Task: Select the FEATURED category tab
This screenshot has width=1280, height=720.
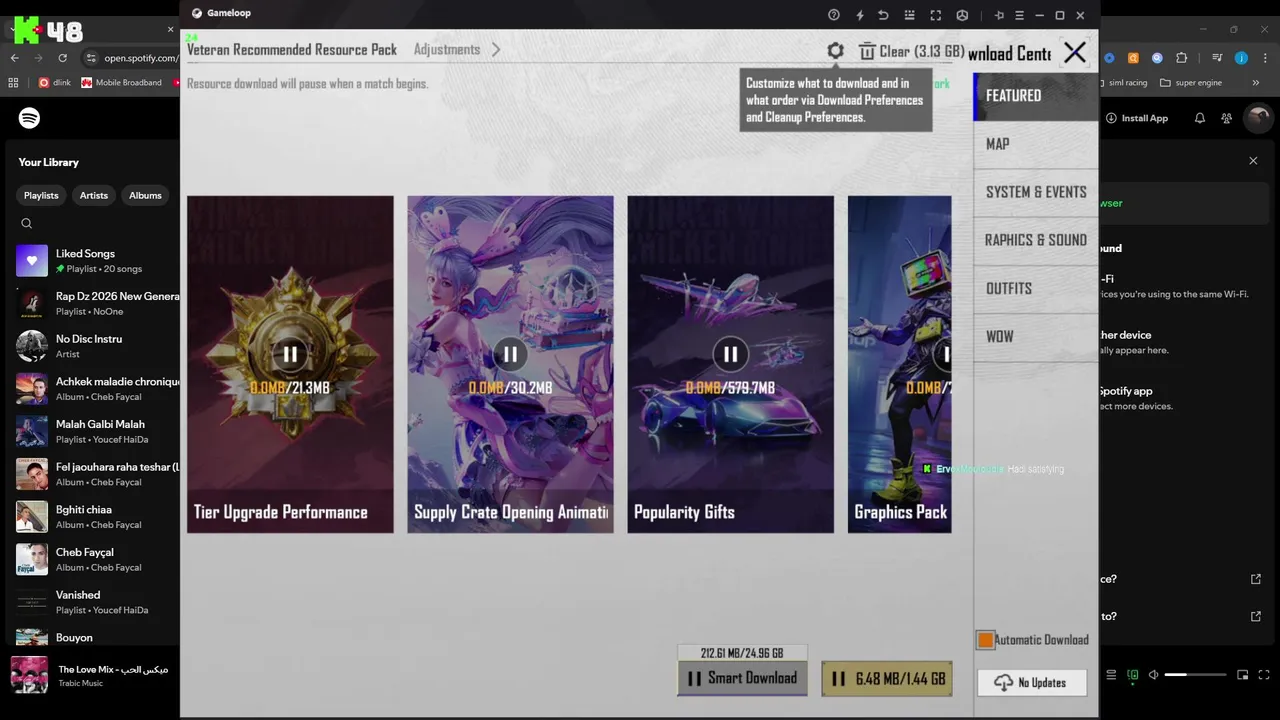Action: pos(1035,96)
